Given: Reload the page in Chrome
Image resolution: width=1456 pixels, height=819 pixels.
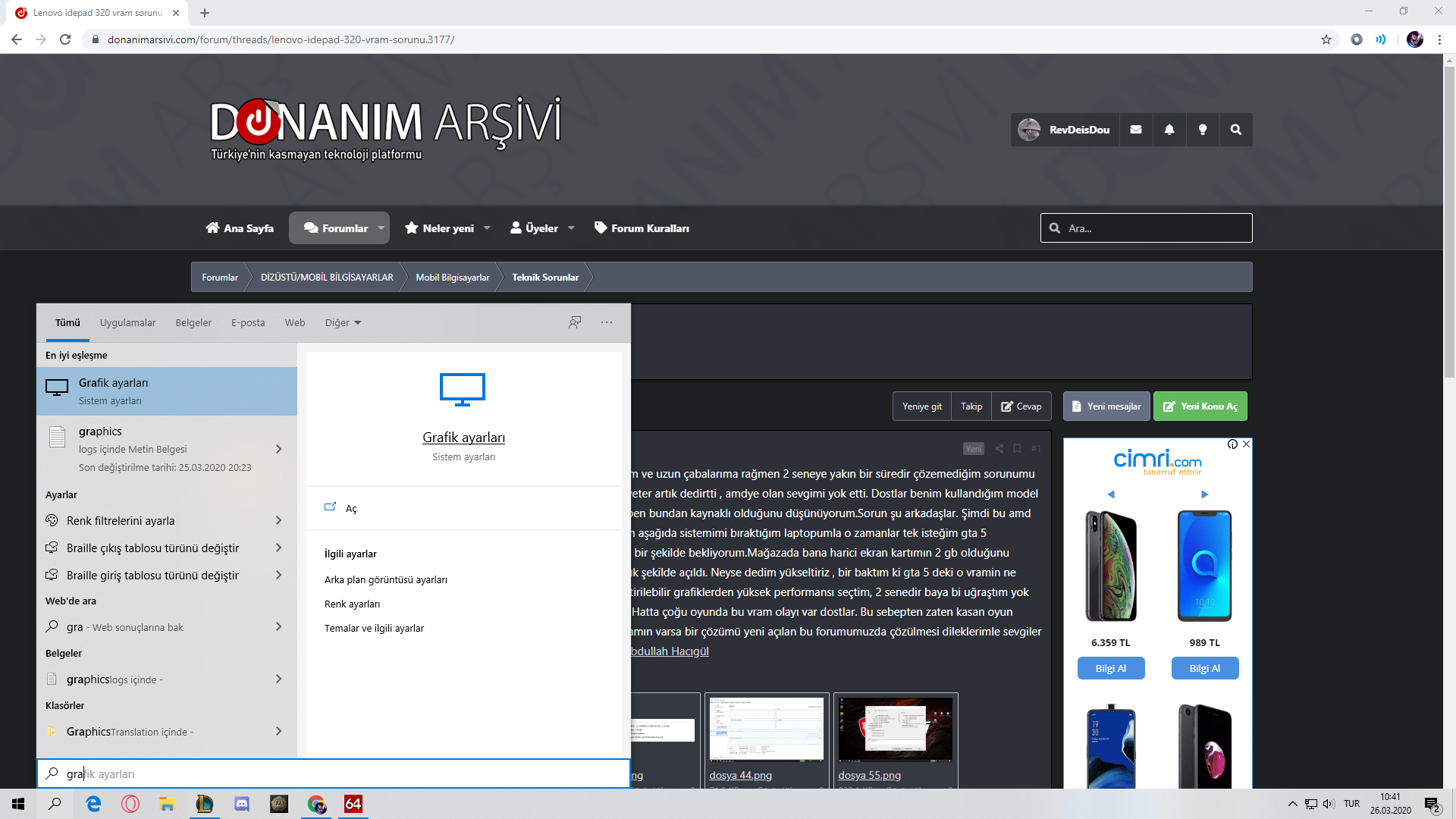Looking at the screenshot, I should [65, 39].
